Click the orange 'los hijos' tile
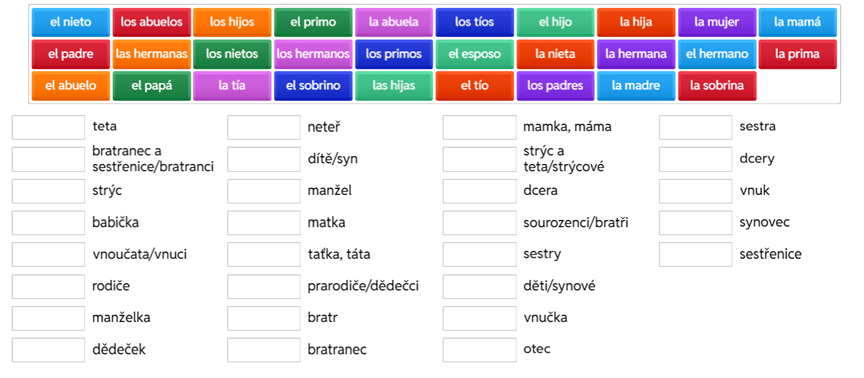 [x=232, y=23]
